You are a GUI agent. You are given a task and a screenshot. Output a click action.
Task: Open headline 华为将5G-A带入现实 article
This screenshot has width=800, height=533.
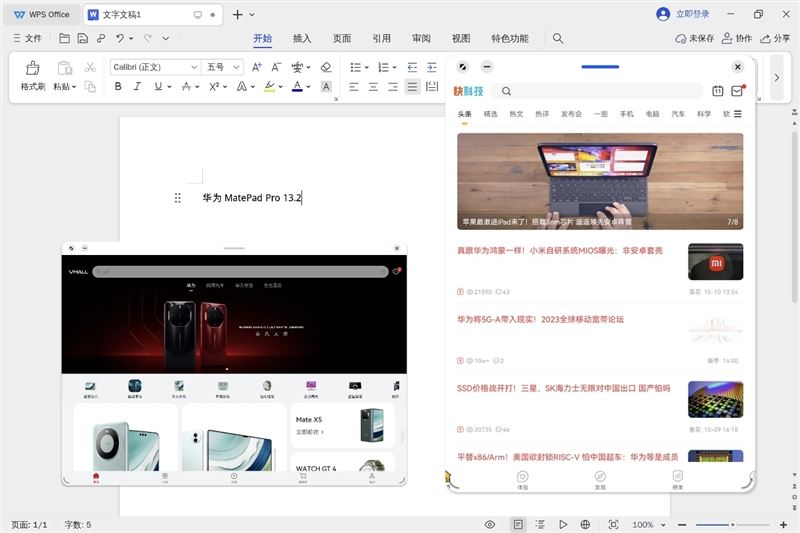coord(540,320)
